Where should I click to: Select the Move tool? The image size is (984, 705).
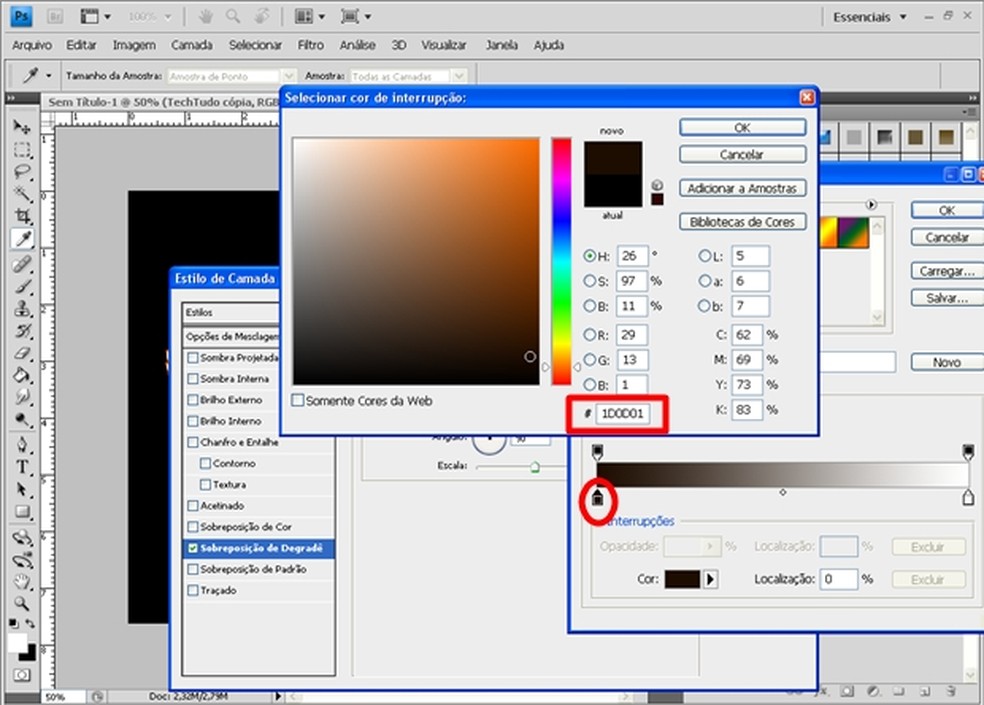(x=22, y=128)
